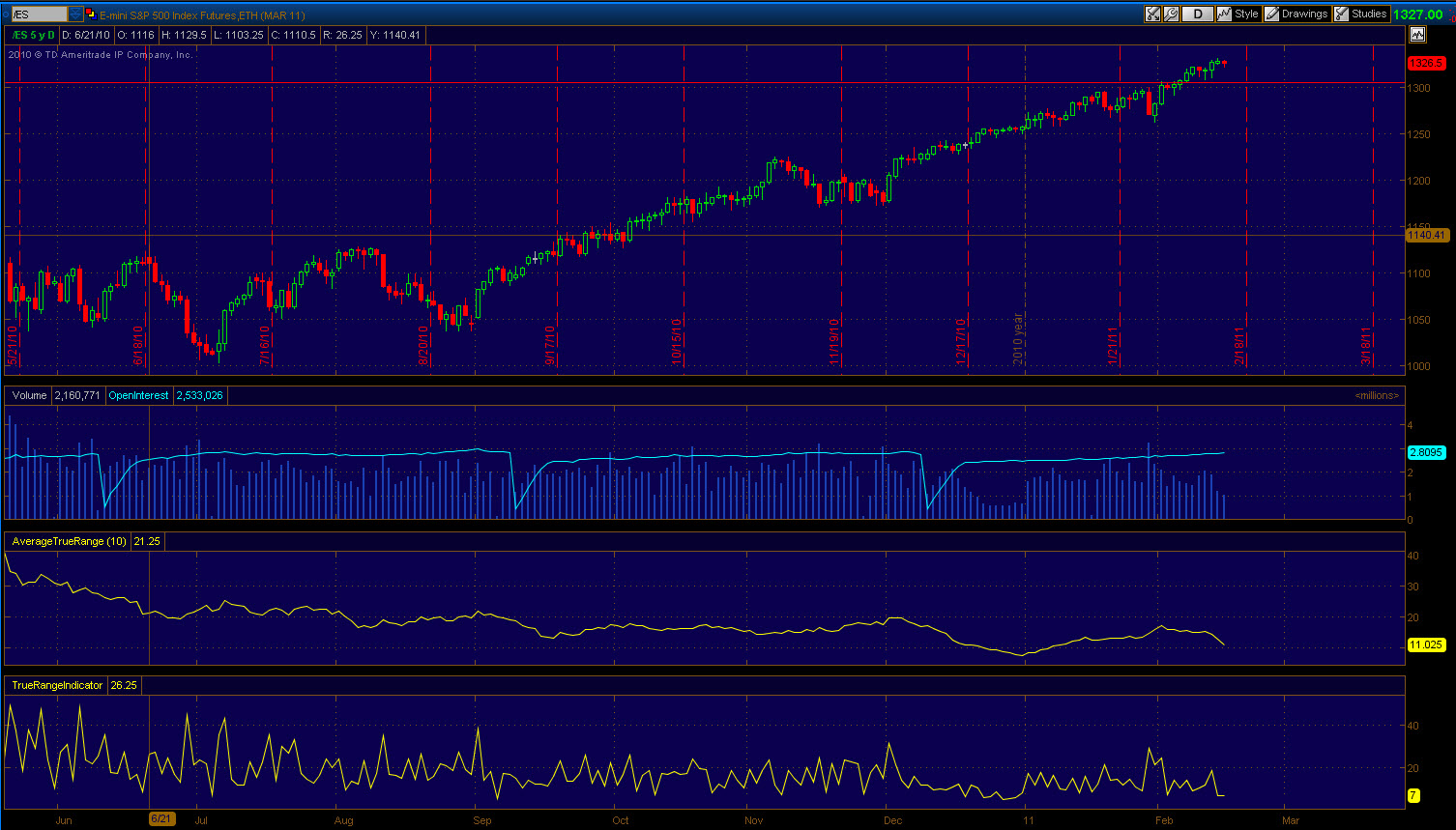Click the small circle left of symbol box

click(x=5, y=14)
